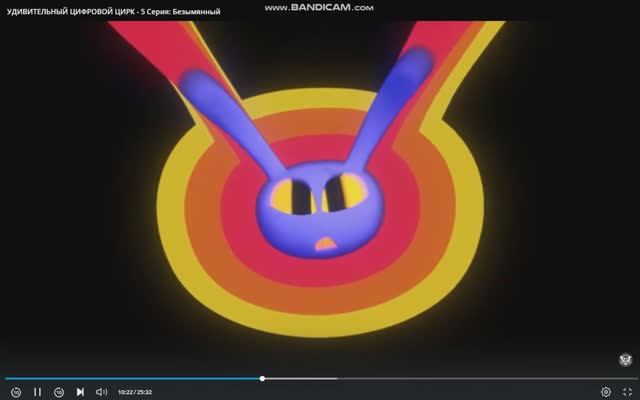
Task: Click the played blue portion of timeline
Action: [x=130, y=378]
